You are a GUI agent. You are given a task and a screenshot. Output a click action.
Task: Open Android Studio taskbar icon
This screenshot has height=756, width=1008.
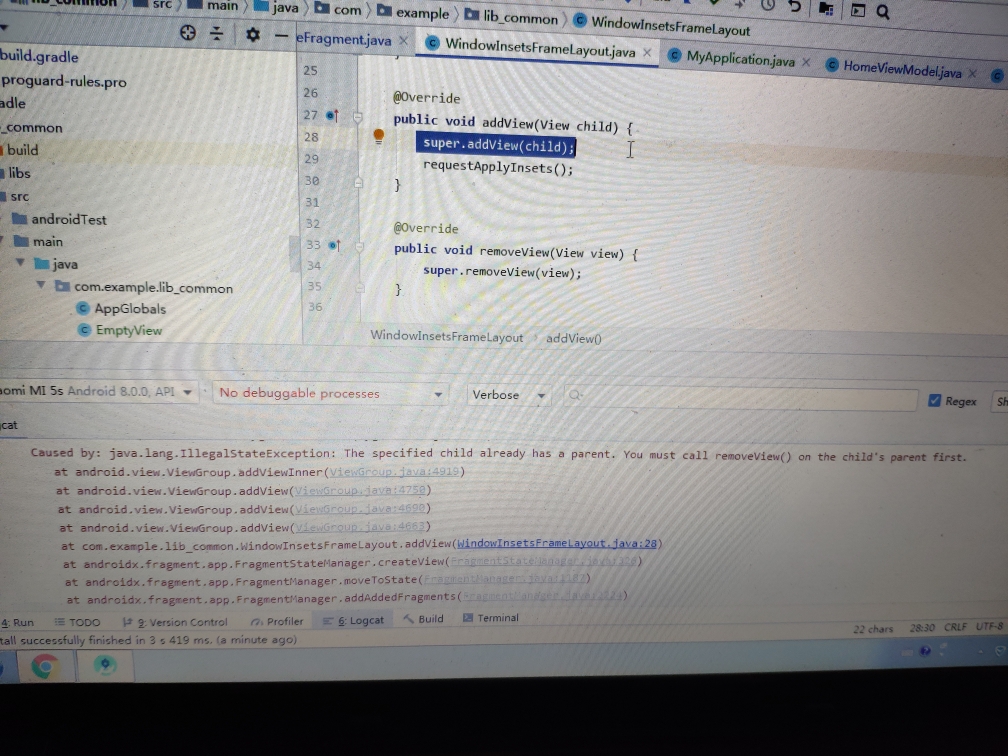[105, 665]
